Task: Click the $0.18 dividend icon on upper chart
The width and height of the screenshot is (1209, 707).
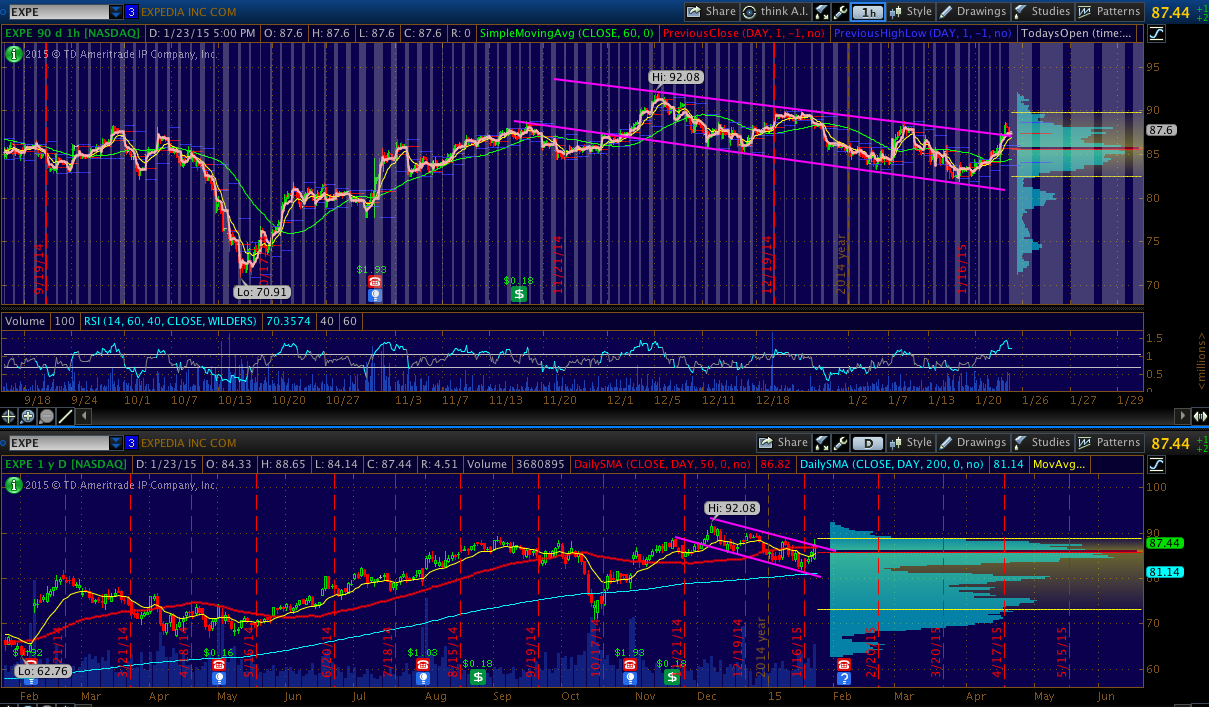Action: click(x=518, y=294)
